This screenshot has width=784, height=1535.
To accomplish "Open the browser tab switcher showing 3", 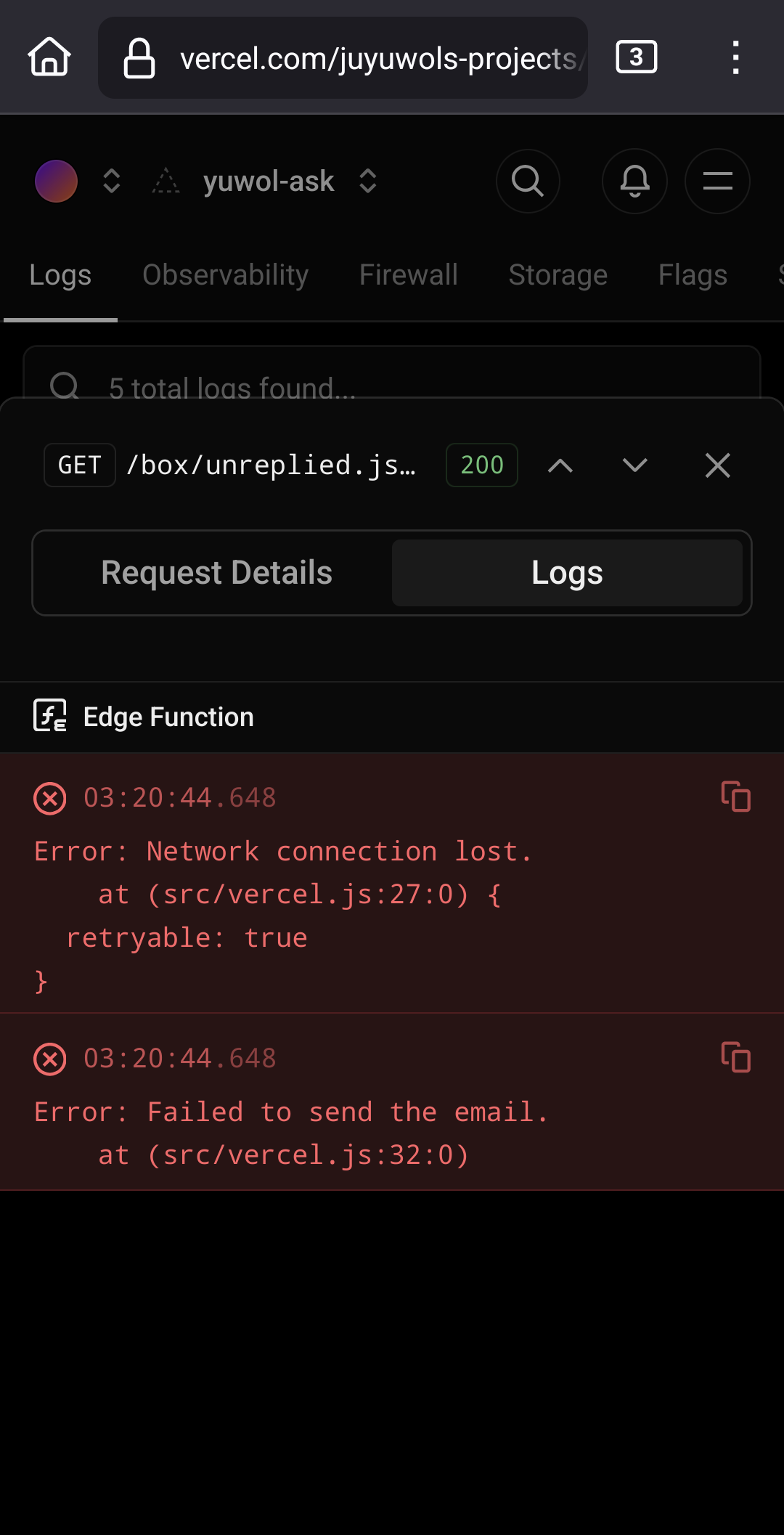I will [x=637, y=57].
